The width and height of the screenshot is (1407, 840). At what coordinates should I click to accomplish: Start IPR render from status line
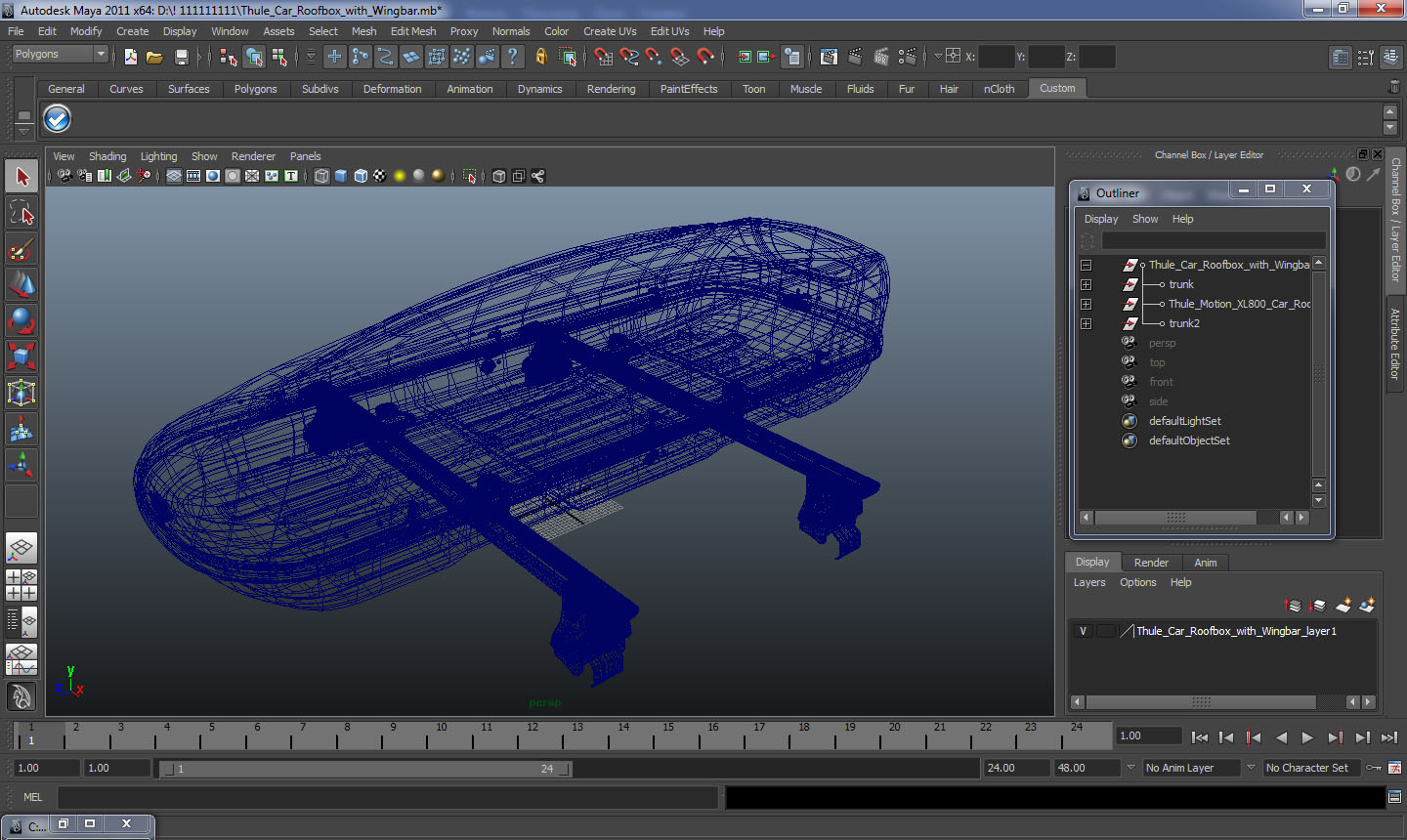pos(881,57)
